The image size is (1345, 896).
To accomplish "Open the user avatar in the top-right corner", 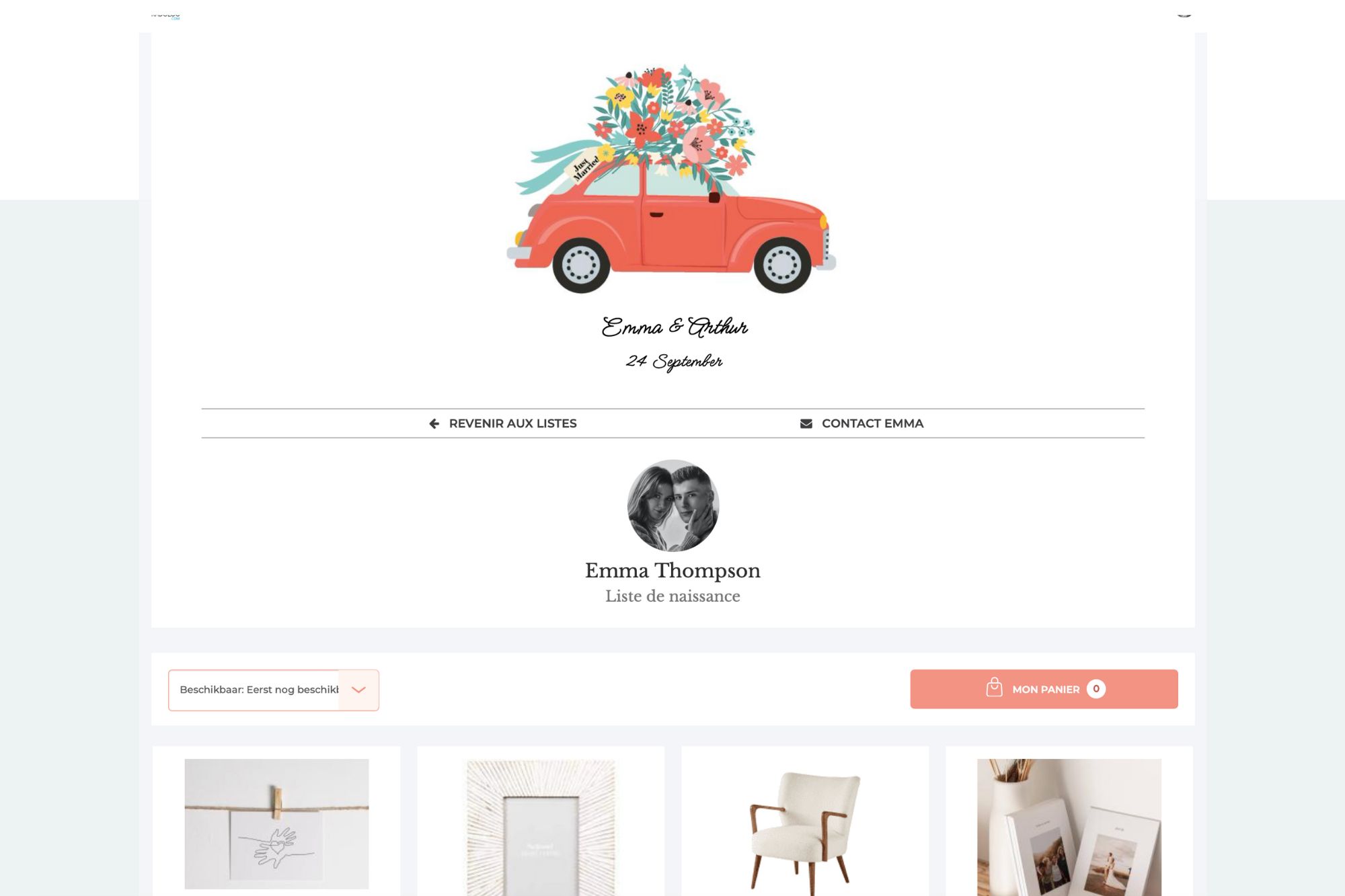I will click(1184, 12).
